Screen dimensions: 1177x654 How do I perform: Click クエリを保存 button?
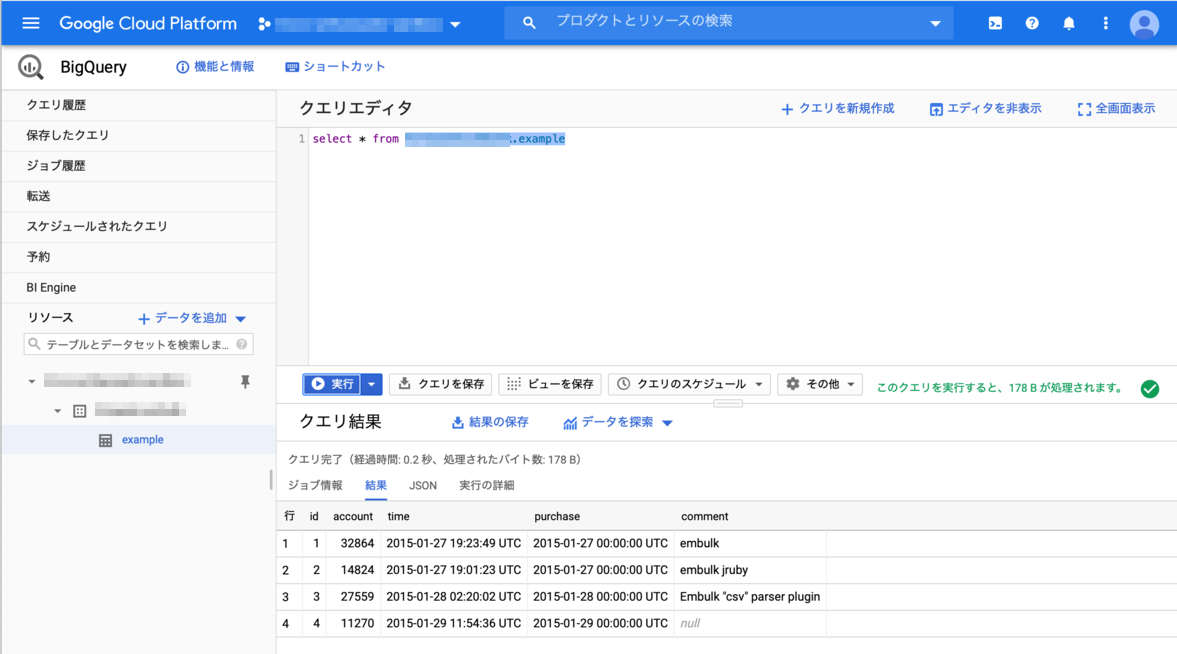(441, 384)
